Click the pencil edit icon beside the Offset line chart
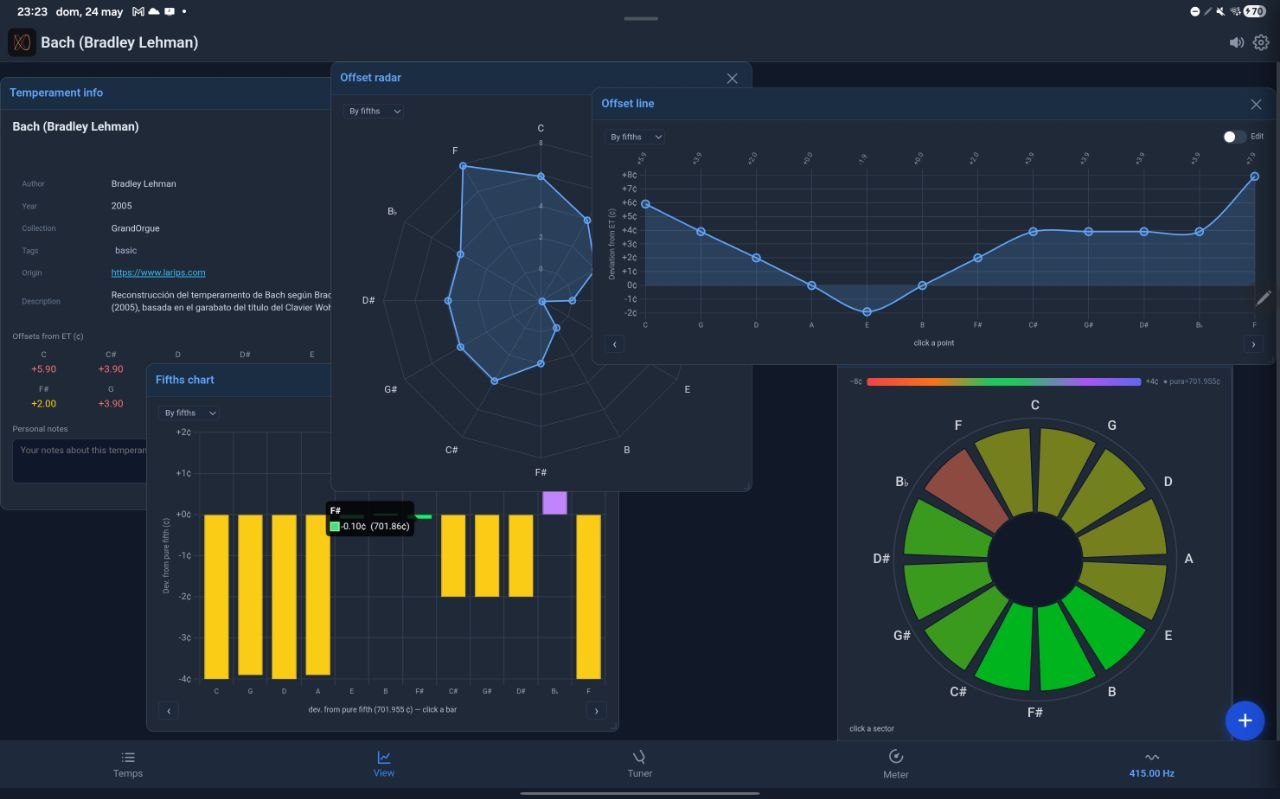This screenshot has width=1280, height=799. click(x=1264, y=297)
